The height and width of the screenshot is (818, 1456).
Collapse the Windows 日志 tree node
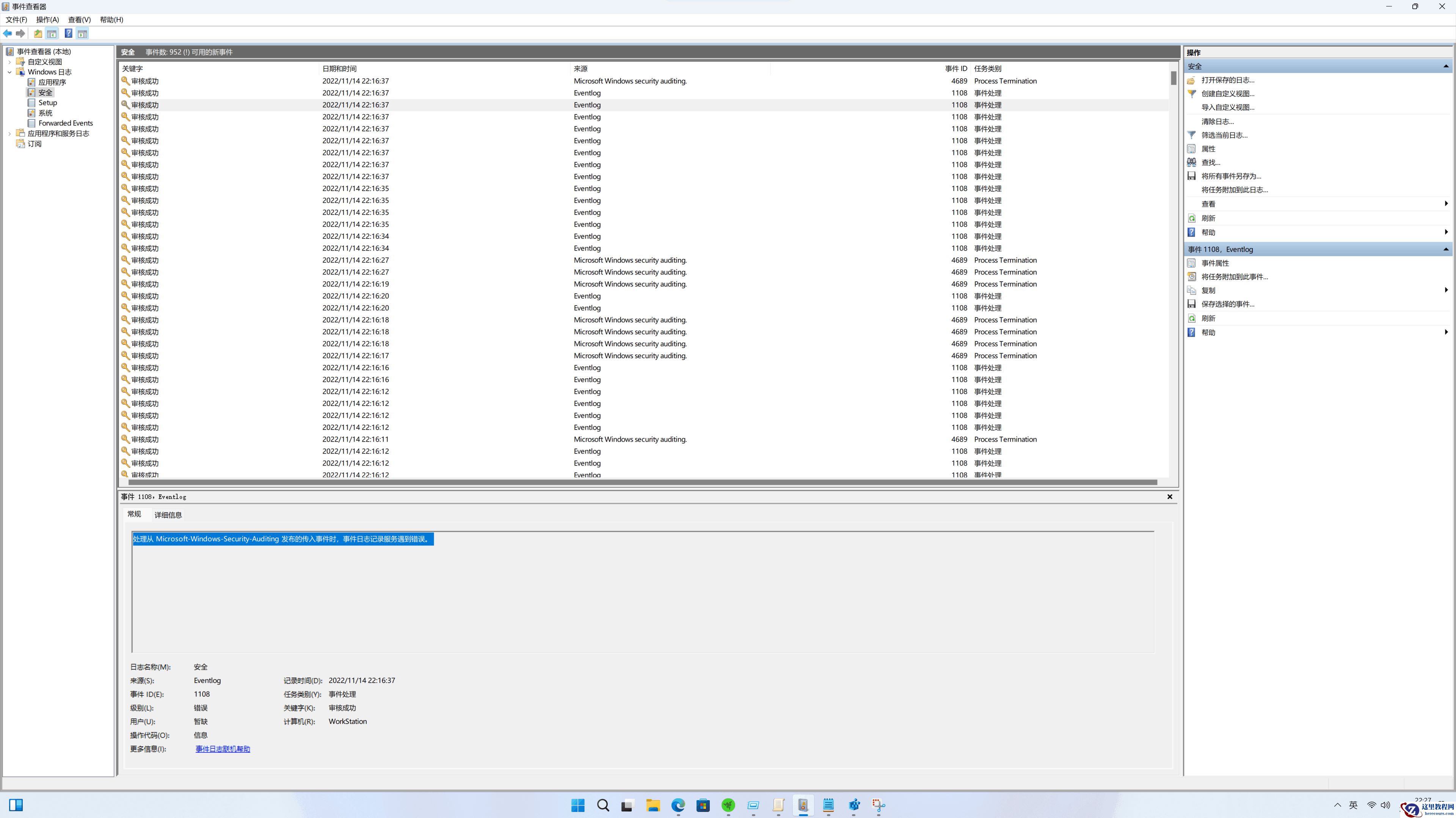click(9, 72)
